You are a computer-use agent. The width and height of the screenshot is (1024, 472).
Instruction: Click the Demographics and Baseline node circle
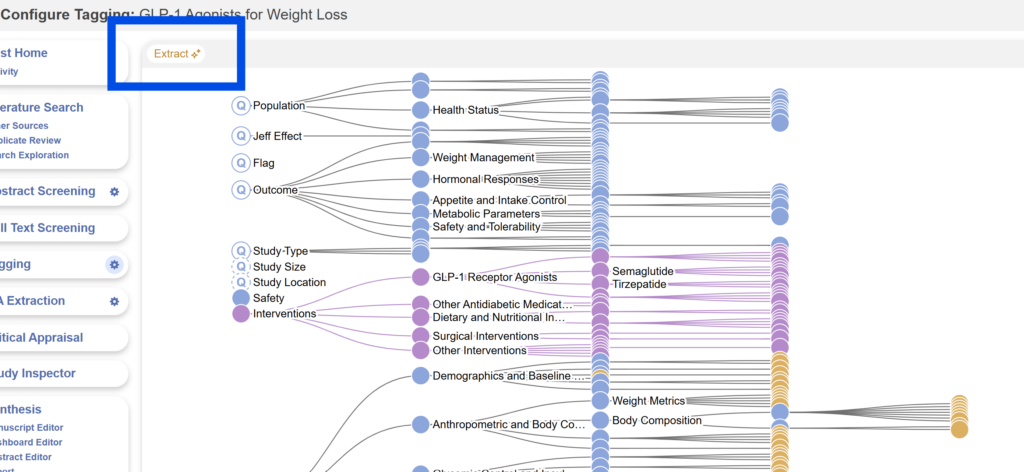pyautogui.click(x=421, y=375)
